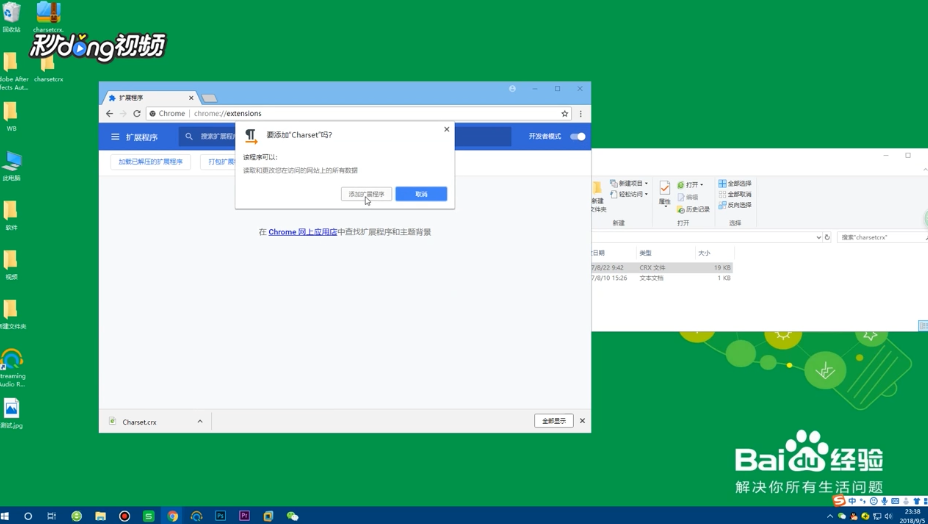
Task: Sort Explorer files by 类型 column
Action: click(666, 253)
